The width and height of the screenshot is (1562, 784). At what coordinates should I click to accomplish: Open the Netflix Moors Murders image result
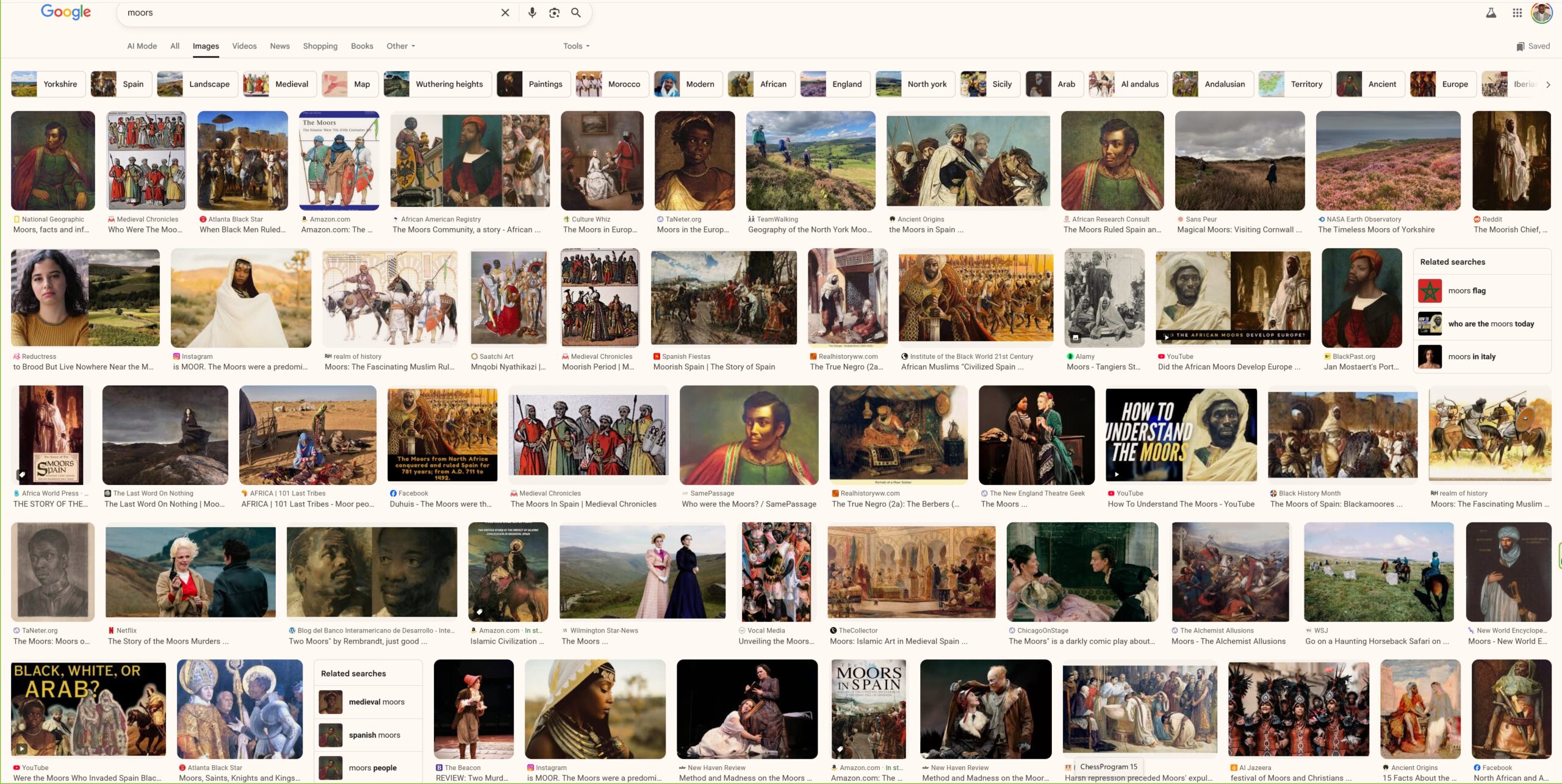tap(190, 572)
